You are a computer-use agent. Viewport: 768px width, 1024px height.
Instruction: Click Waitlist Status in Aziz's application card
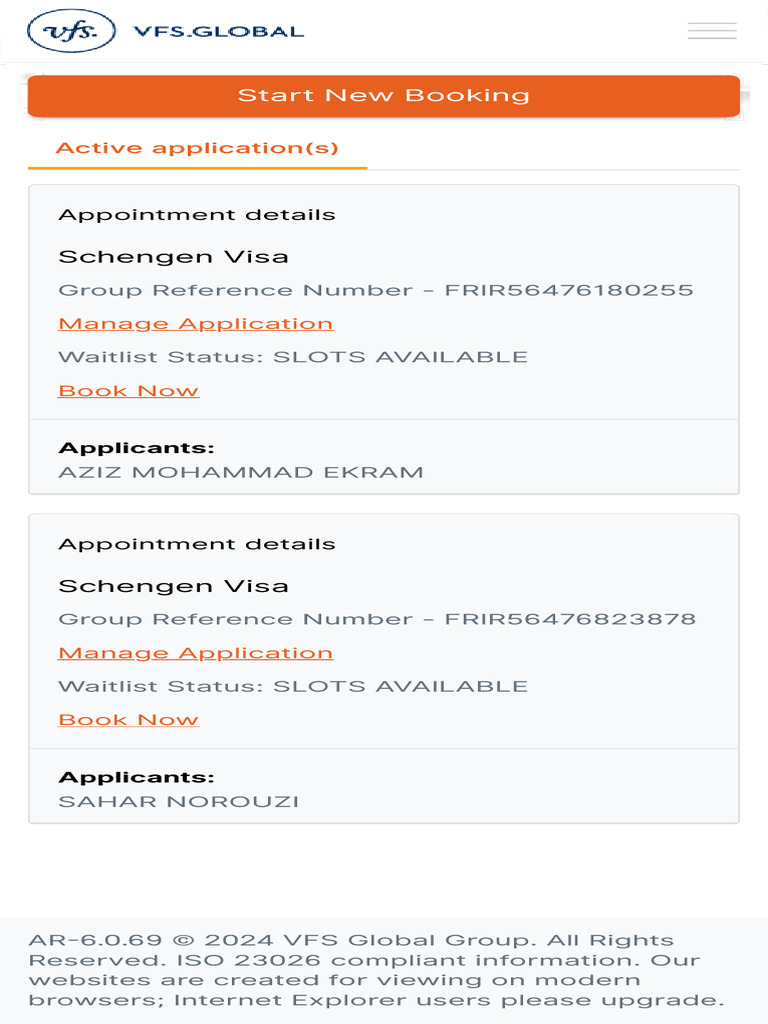tap(293, 357)
